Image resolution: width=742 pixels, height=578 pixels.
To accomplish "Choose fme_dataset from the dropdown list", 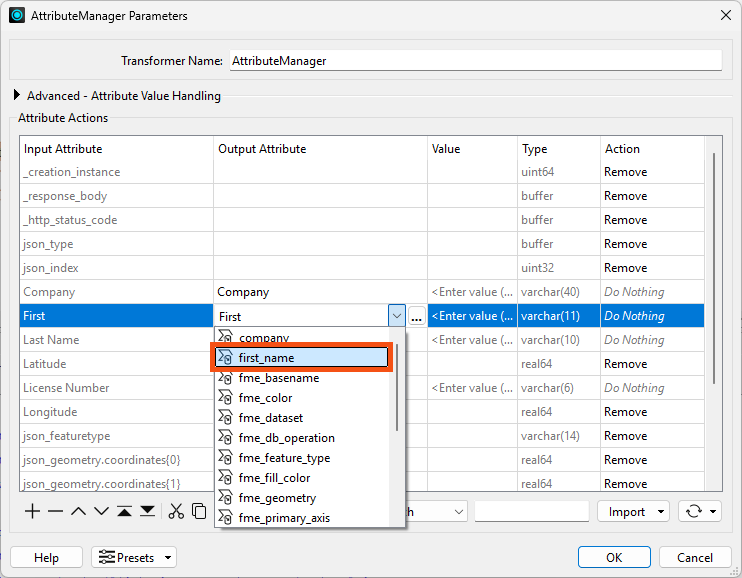I will pos(301,418).
